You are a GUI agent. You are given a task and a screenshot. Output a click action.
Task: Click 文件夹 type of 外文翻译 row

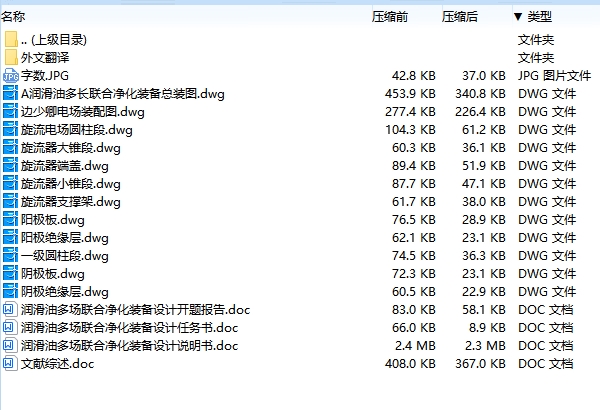536,57
